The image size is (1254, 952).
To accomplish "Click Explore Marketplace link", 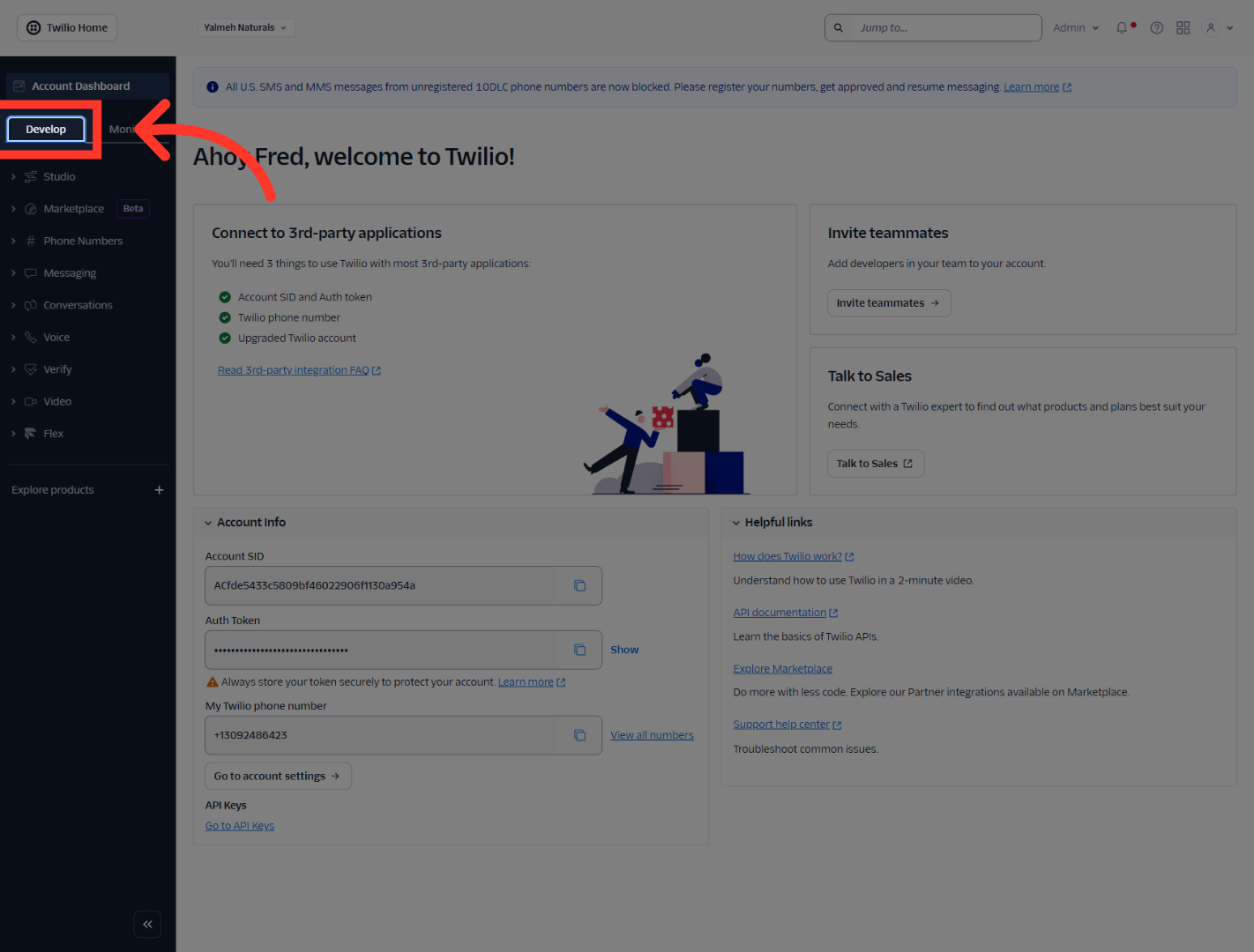I will (783, 669).
